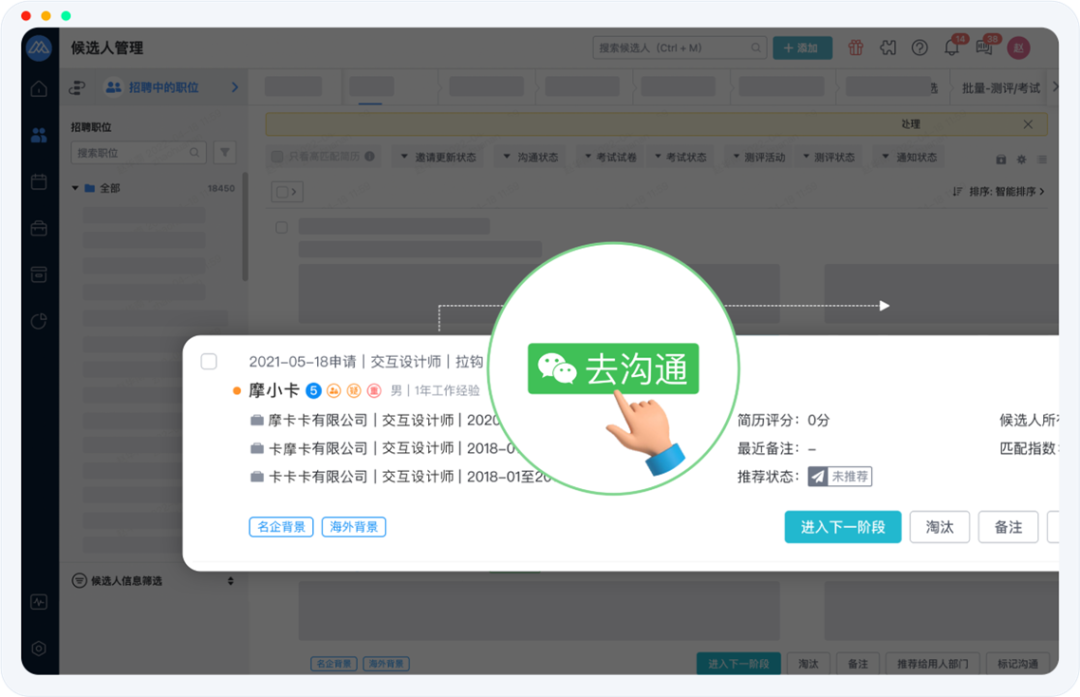Switch to the 批量-测评/考试 tab
This screenshot has height=697, width=1080.
(x=1000, y=88)
